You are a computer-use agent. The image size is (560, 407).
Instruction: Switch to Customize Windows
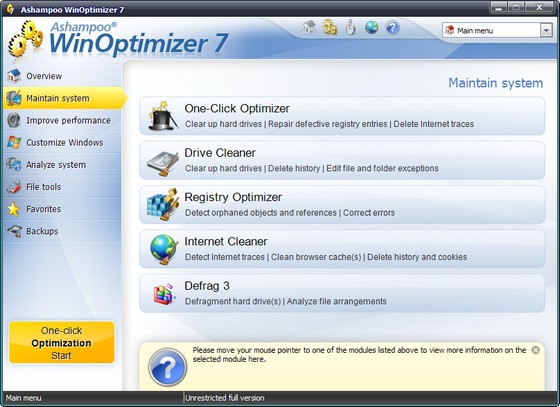62,142
